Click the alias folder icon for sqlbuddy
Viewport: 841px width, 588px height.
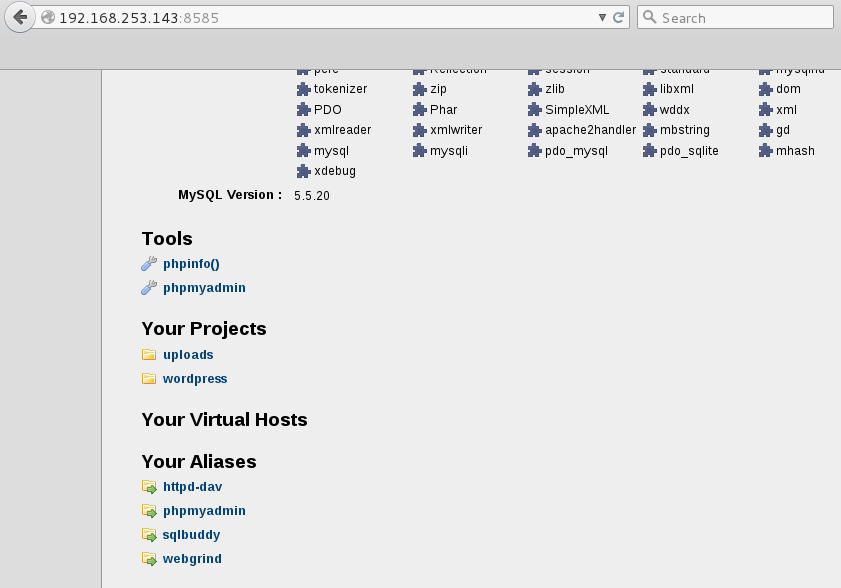click(x=149, y=535)
